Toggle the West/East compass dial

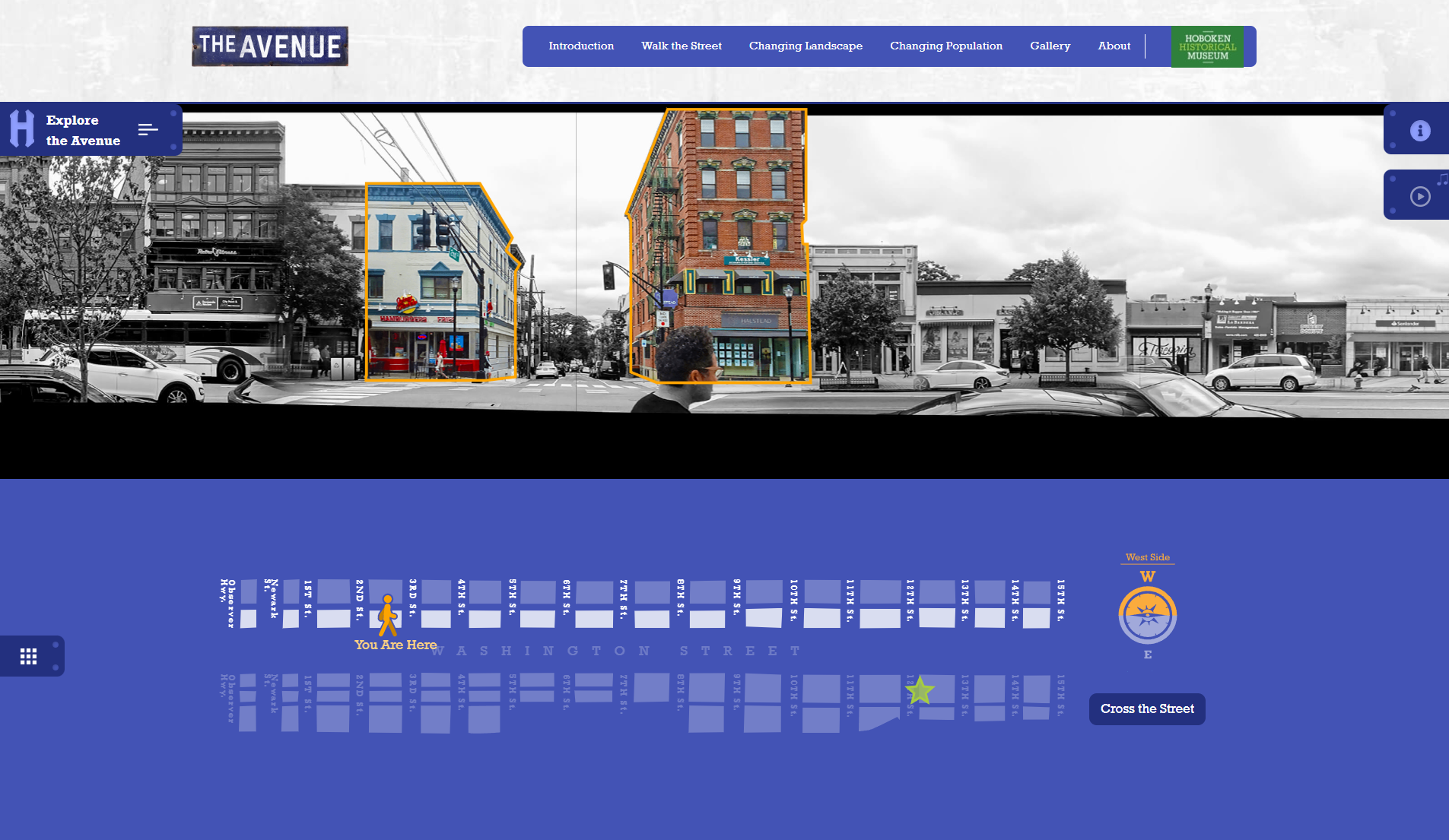(1147, 615)
